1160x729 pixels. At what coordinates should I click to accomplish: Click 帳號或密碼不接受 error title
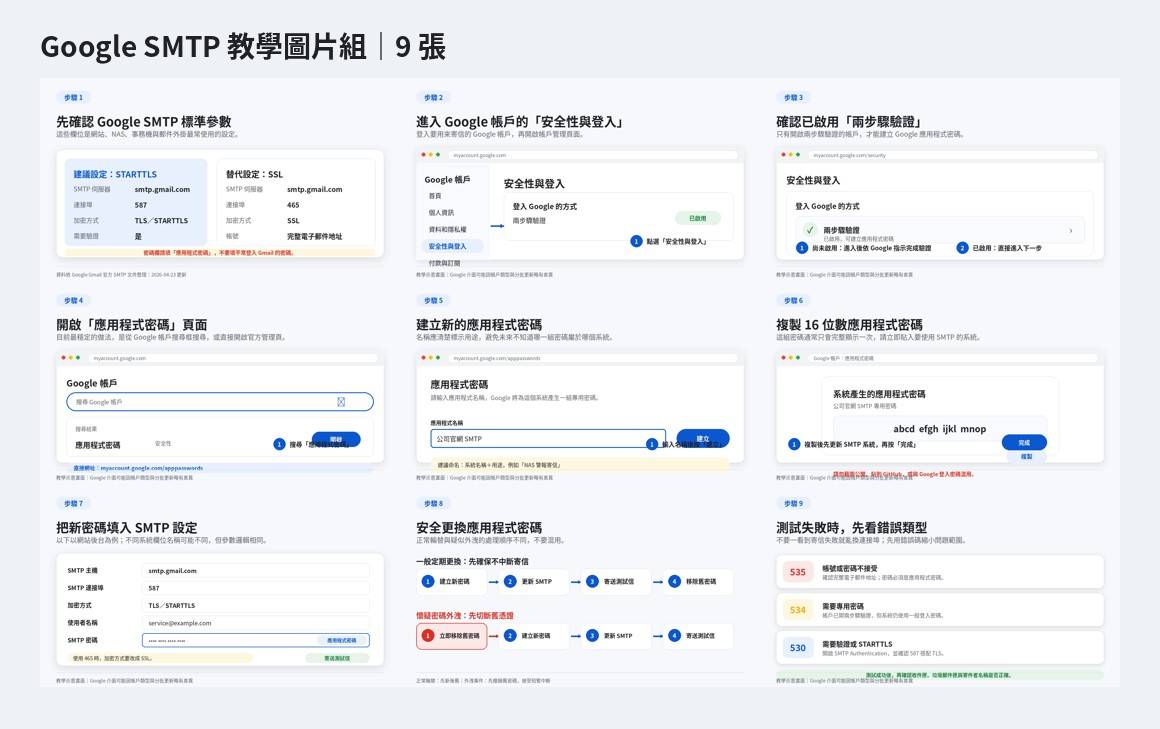click(849, 568)
